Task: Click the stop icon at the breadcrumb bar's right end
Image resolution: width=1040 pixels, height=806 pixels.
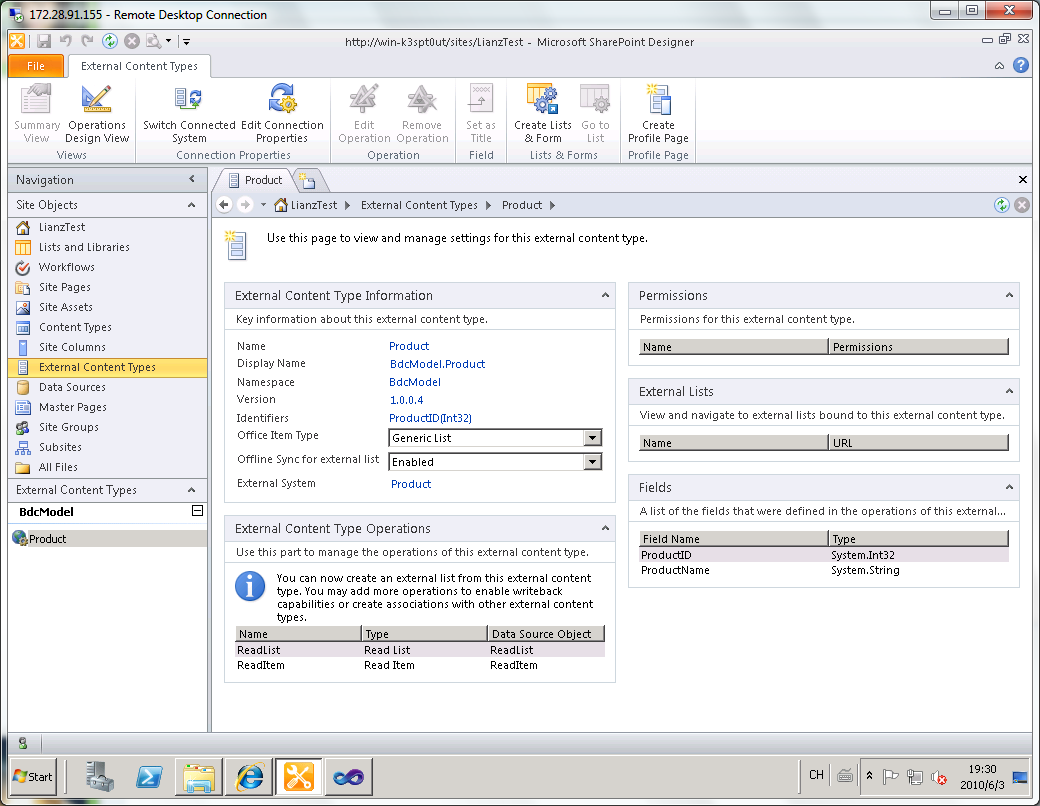Action: pos(1022,205)
